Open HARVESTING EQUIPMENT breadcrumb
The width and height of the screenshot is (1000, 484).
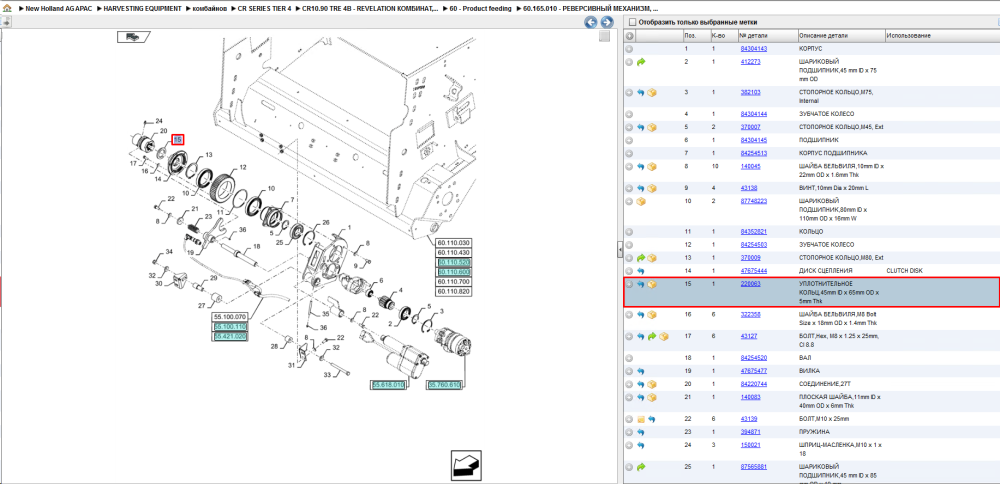pyautogui.click(x=143, y=10)
